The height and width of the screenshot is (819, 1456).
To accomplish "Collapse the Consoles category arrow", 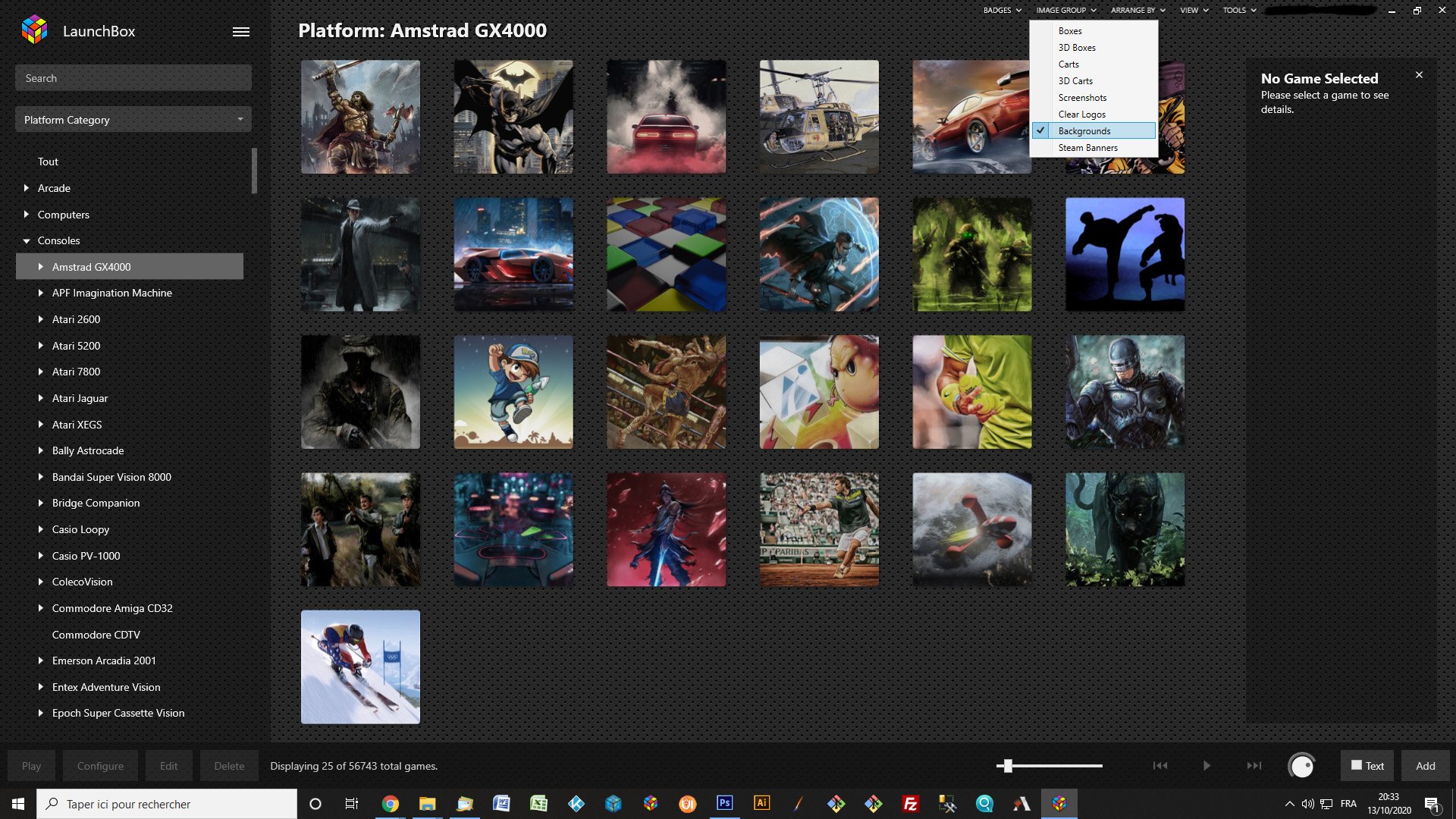I will click(27, 241).
